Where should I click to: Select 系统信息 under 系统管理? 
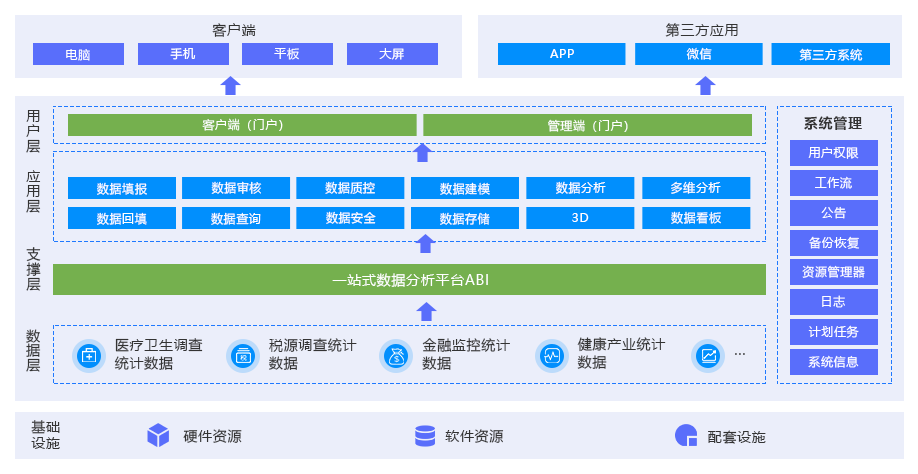click(834, 362)
